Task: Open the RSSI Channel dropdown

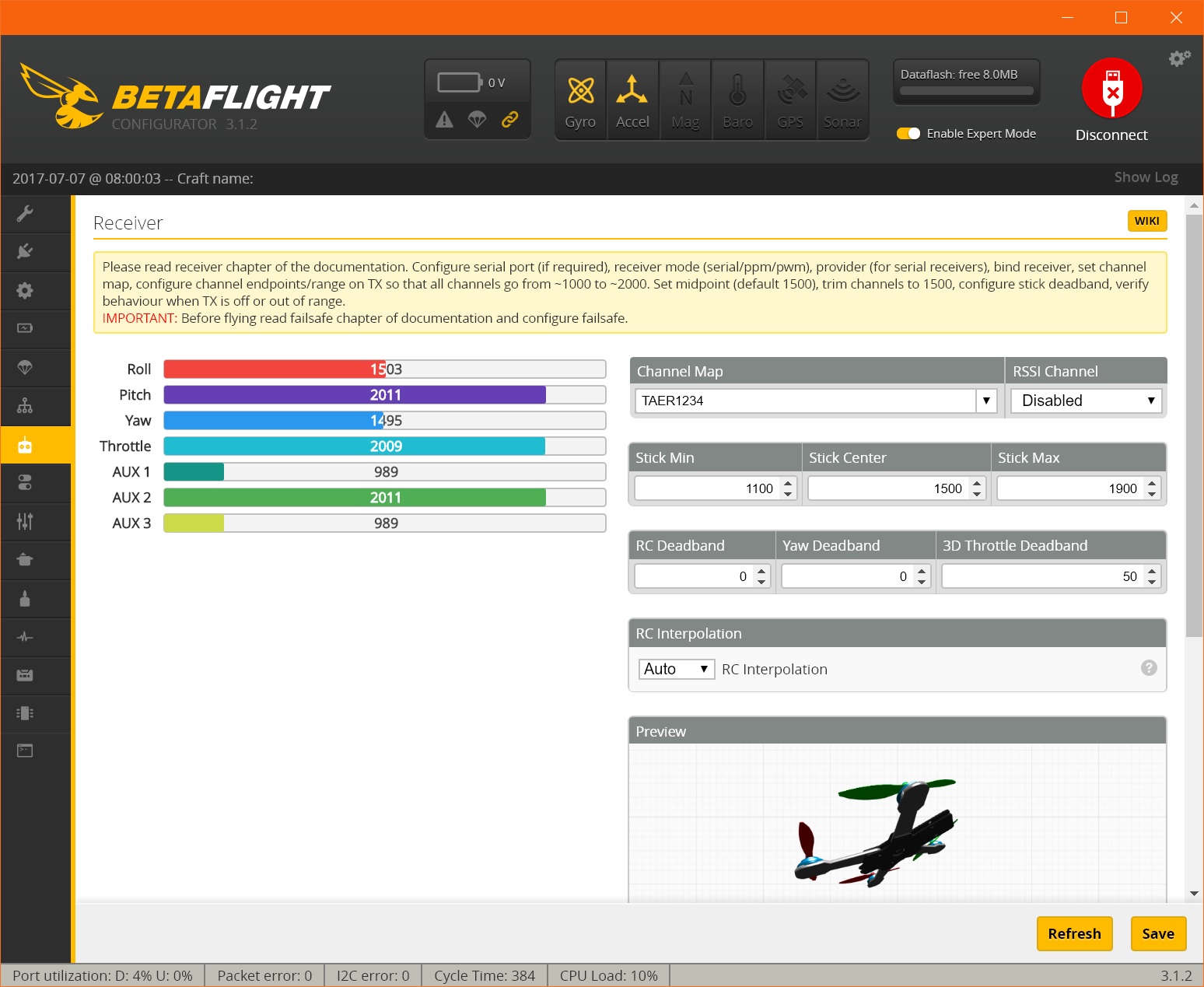Action: tap(1086, 401)
